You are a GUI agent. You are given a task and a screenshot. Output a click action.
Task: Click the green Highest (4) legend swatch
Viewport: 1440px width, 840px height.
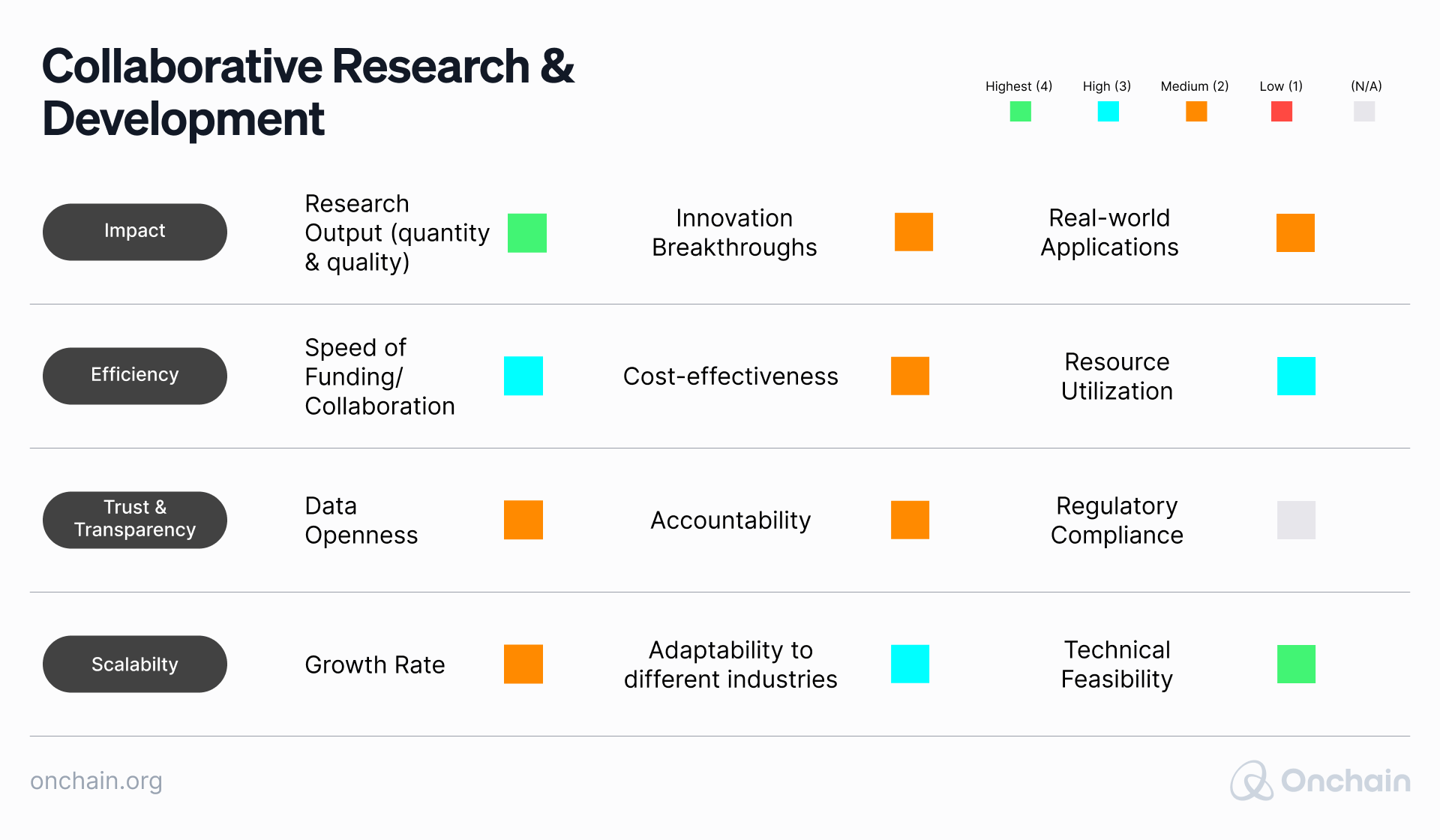(x=1020, y=112)
